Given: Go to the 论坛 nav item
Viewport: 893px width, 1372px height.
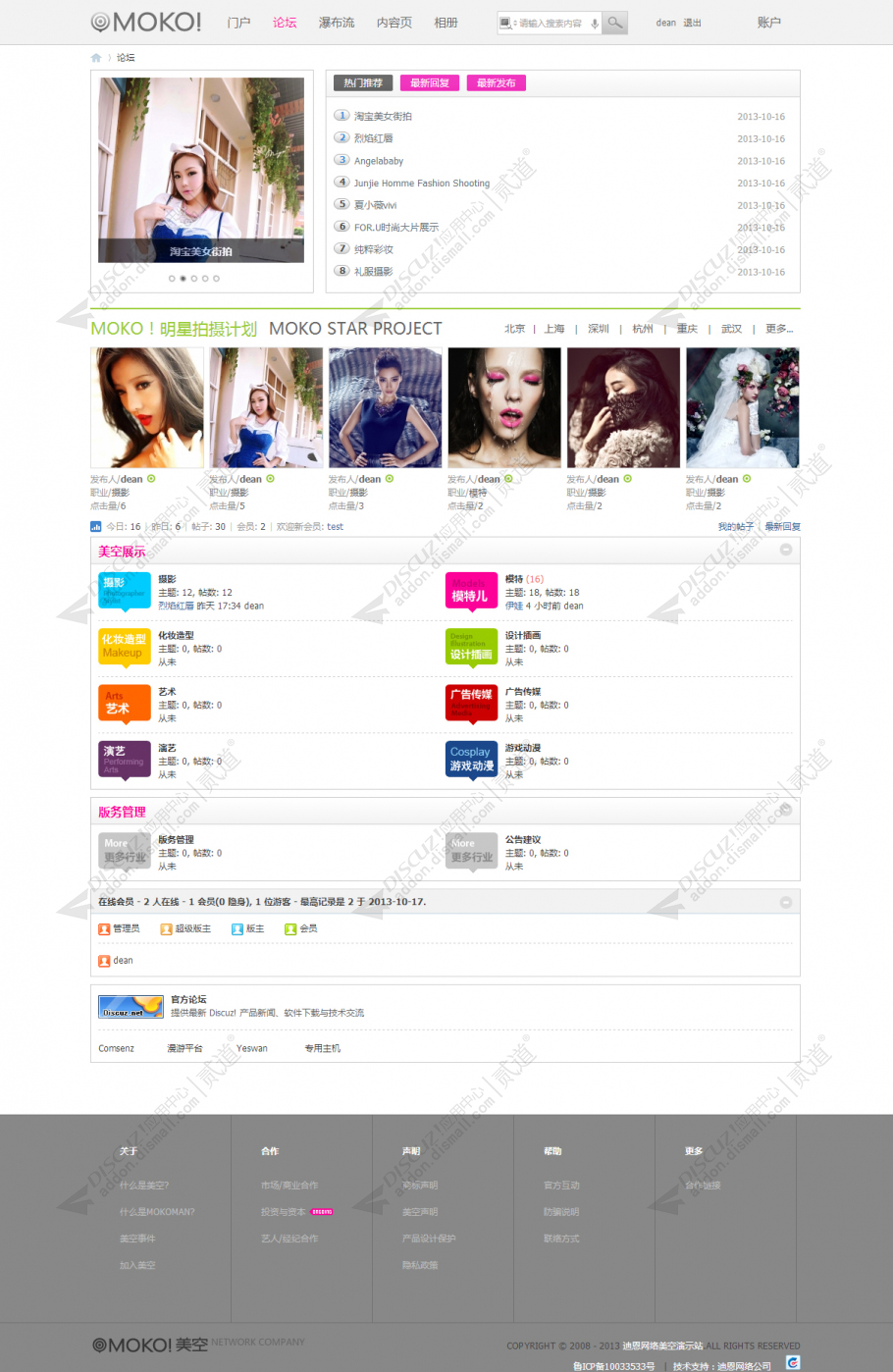Looking at the screenshot, I should point(285,23).
